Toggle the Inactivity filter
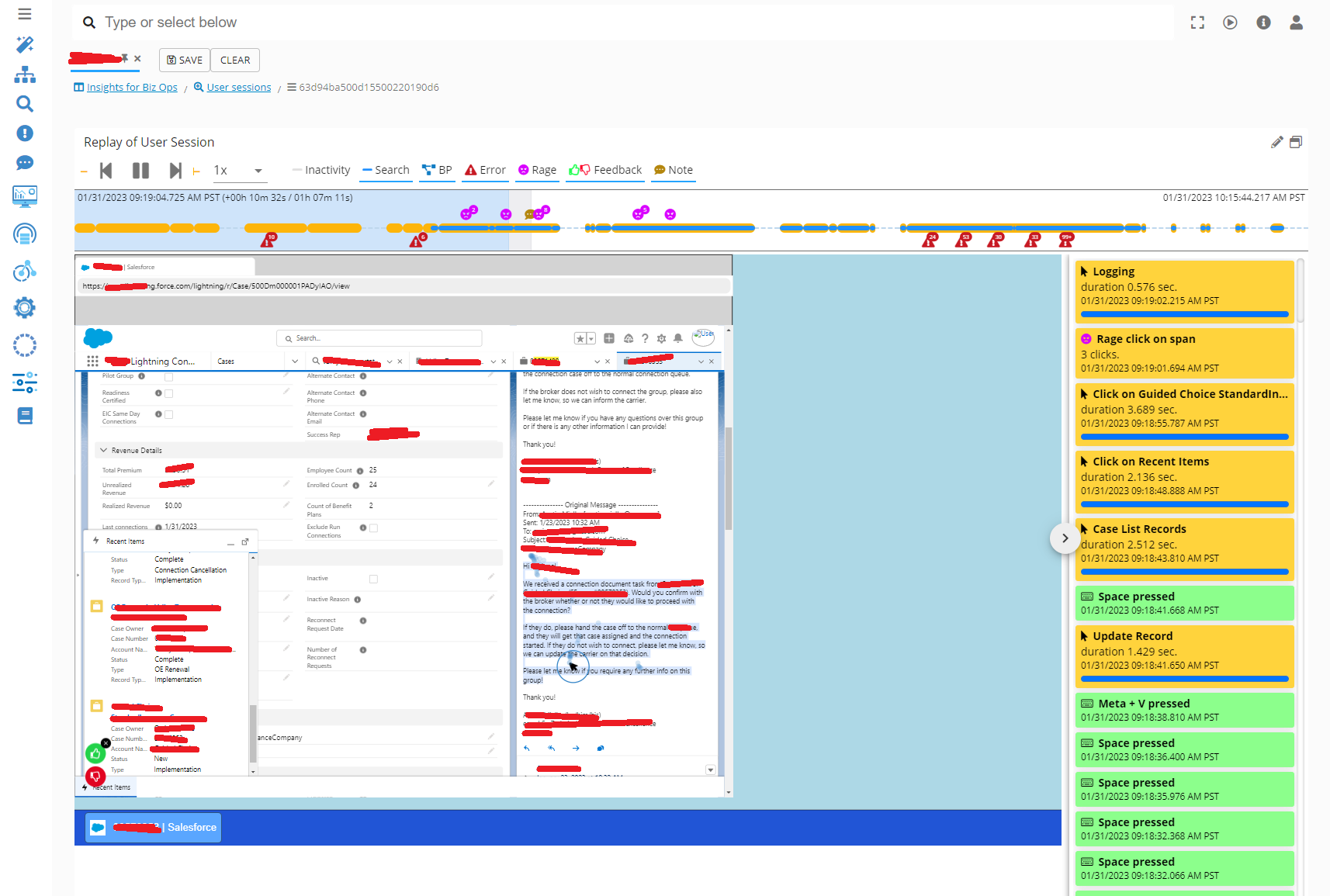This screenshot has height=896, width=1330. point(320,170)
